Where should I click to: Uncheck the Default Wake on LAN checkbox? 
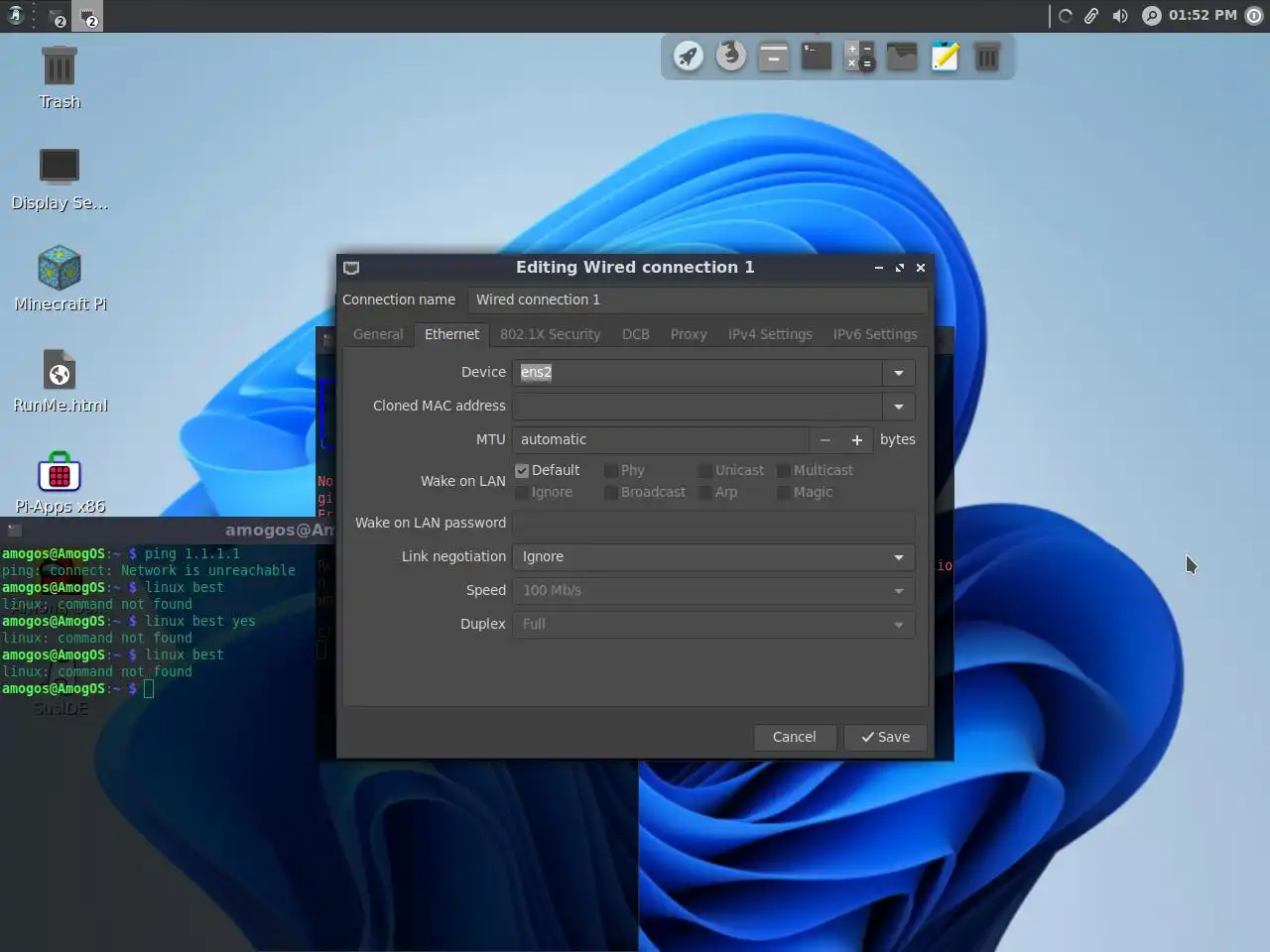522,470
